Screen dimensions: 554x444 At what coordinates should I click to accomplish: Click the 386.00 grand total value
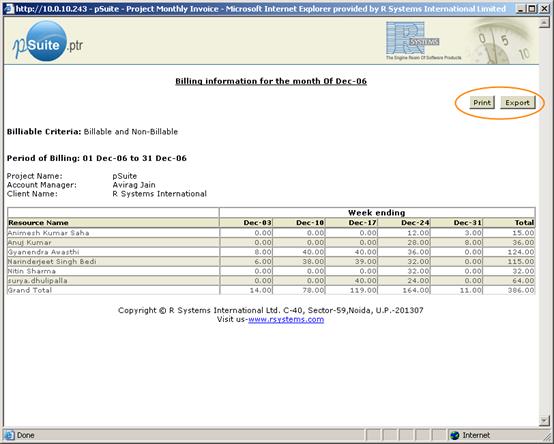[x=521, y=290]
